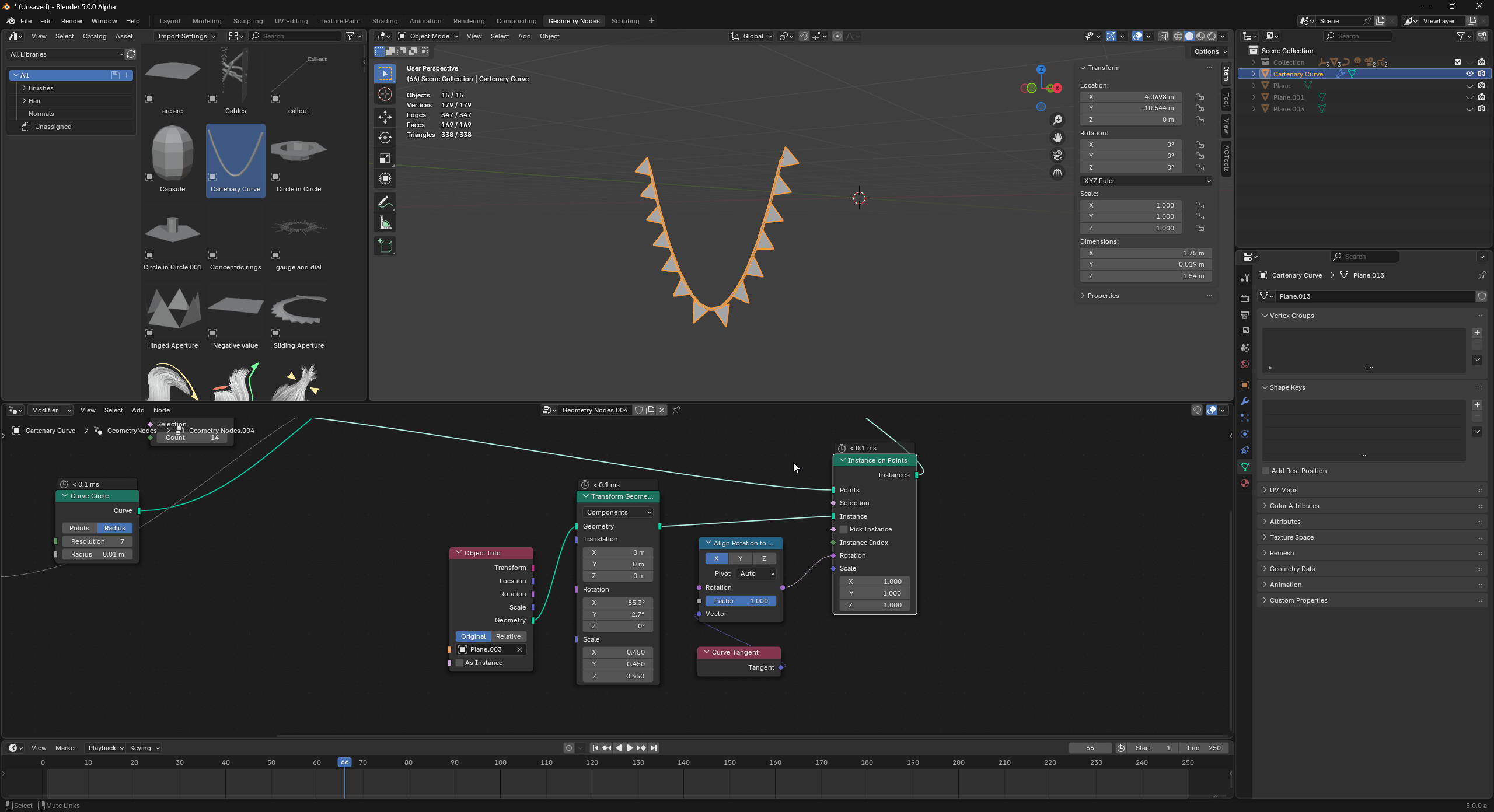The image size is (1494, 812).
Task: Open the node editor Add menu
Action: point(138,410)
